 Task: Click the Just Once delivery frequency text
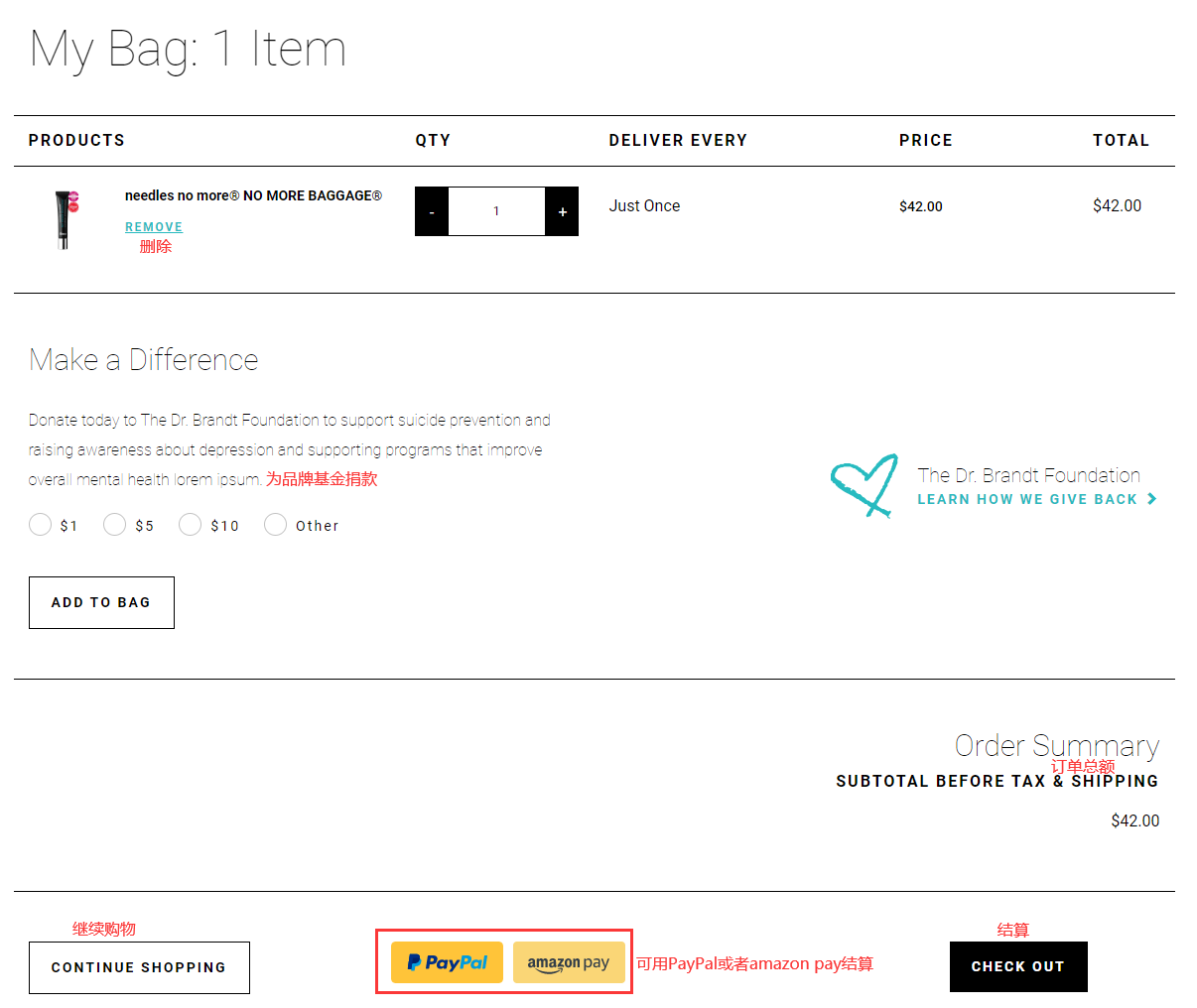point(644,205)
